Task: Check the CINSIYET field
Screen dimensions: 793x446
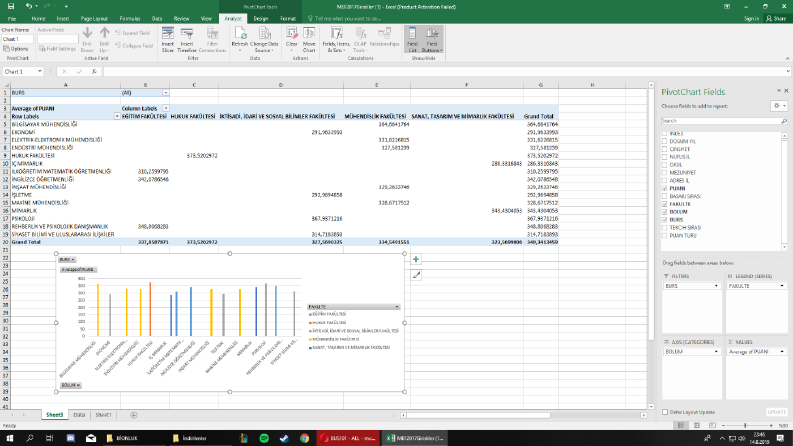Action: (665, 149)
